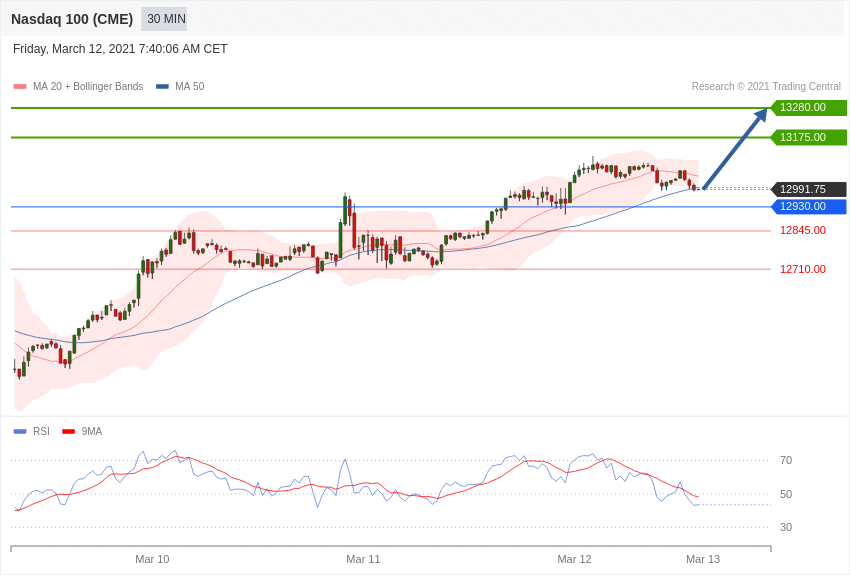Click the Mar 12 date axis label
Screen dimensions: 850x576
click(574, 559)
